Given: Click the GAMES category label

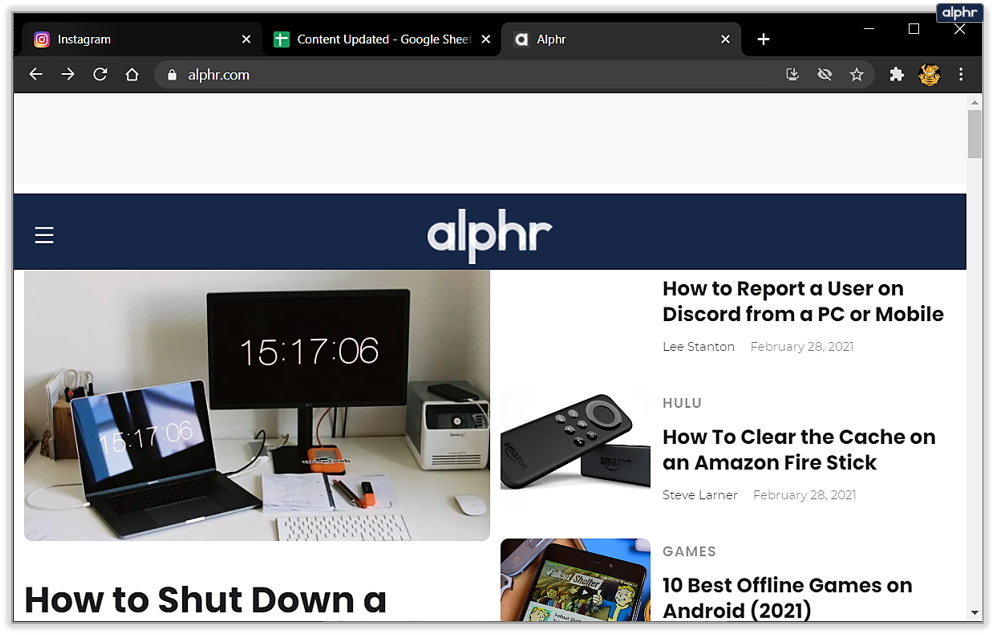Looking at the screenshot, I should (x=689, y=552).
